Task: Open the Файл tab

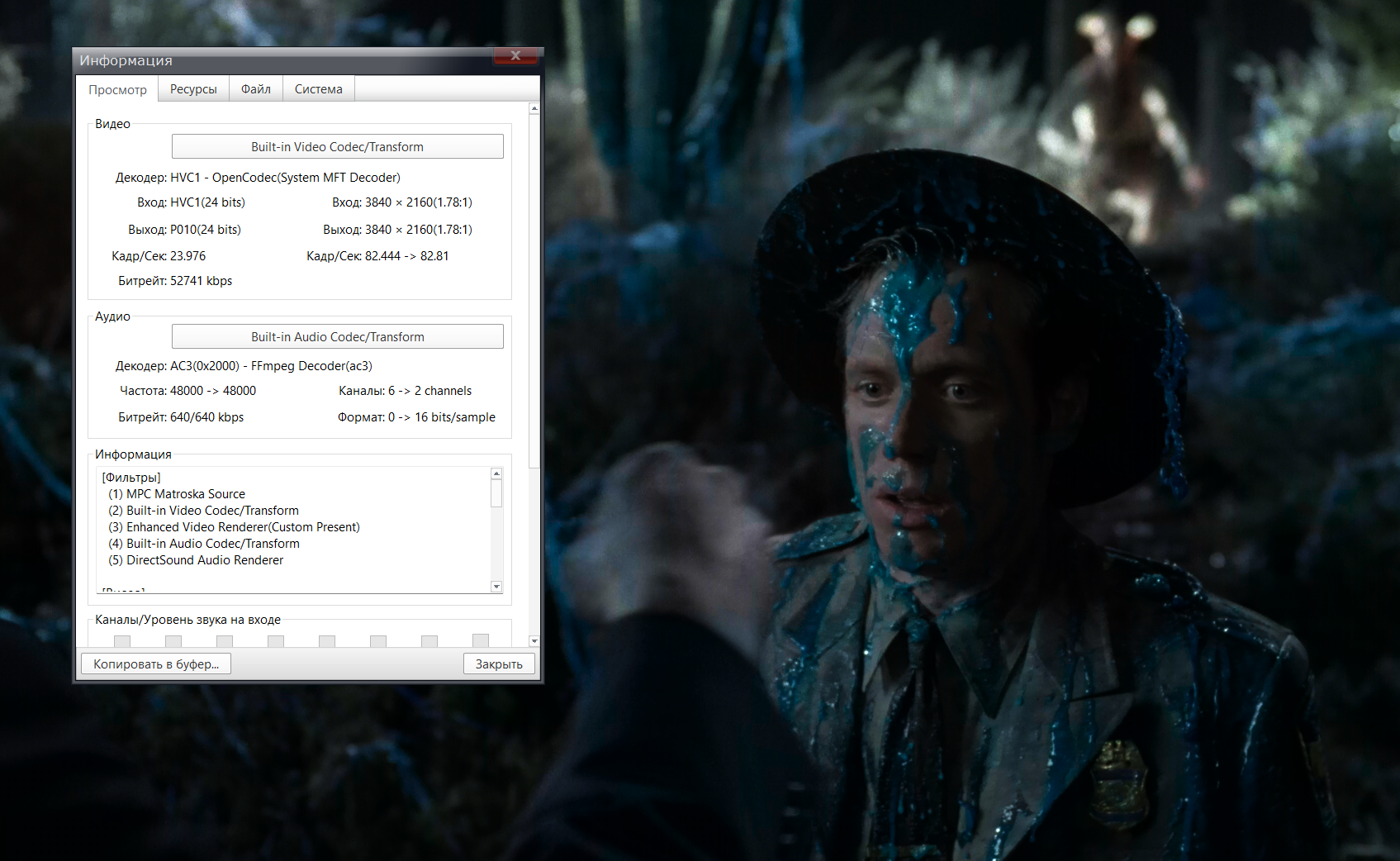Action: pos(256,88)
